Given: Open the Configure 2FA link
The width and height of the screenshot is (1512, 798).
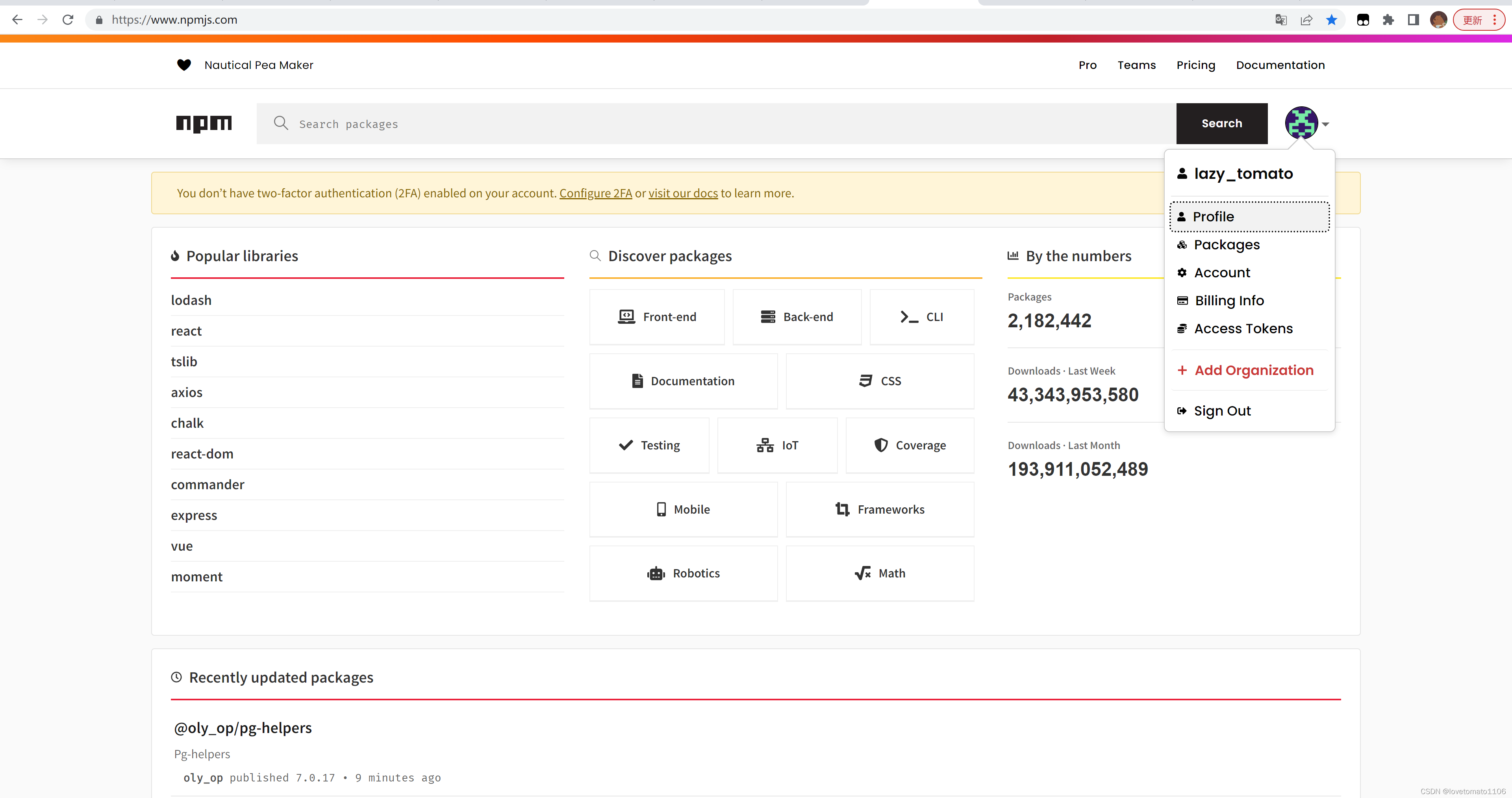Looking at the screenshot, I should (595, 193).
